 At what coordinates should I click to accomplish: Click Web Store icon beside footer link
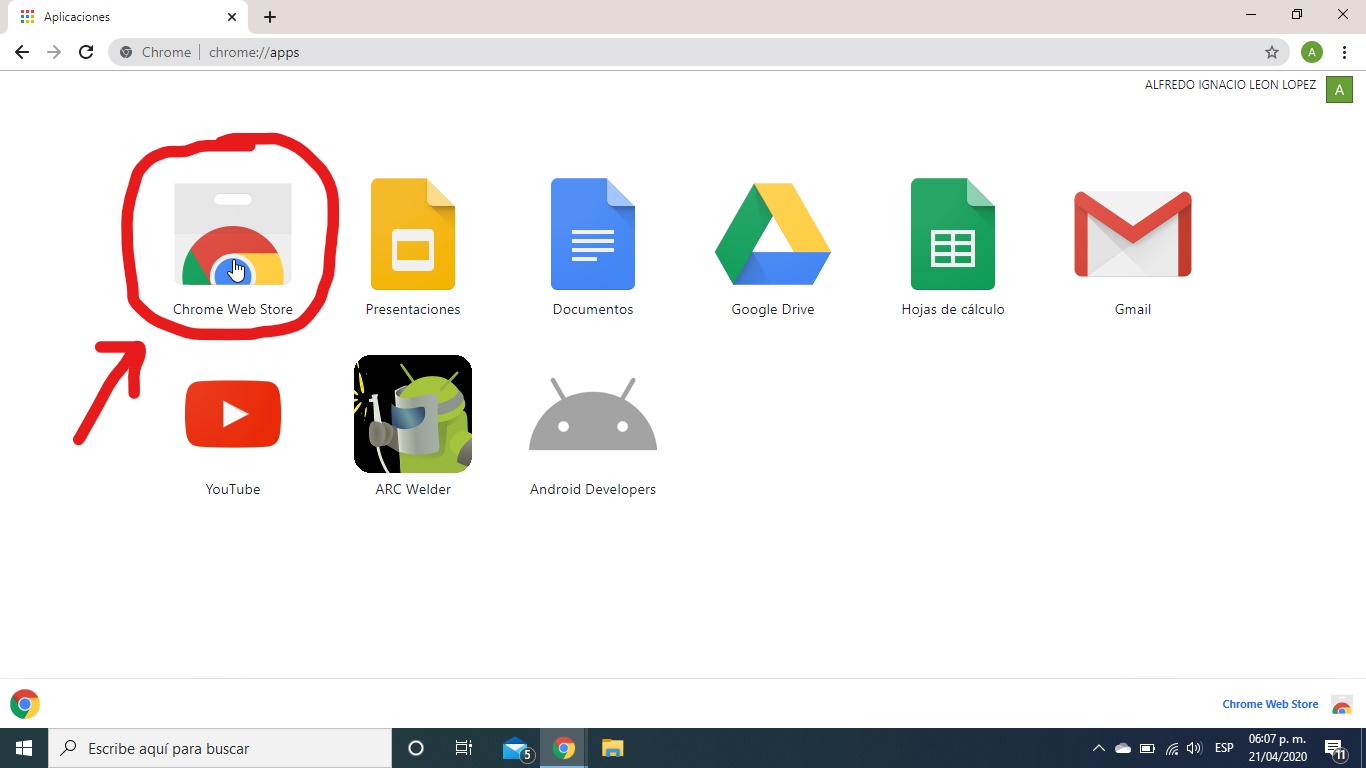1342,704
